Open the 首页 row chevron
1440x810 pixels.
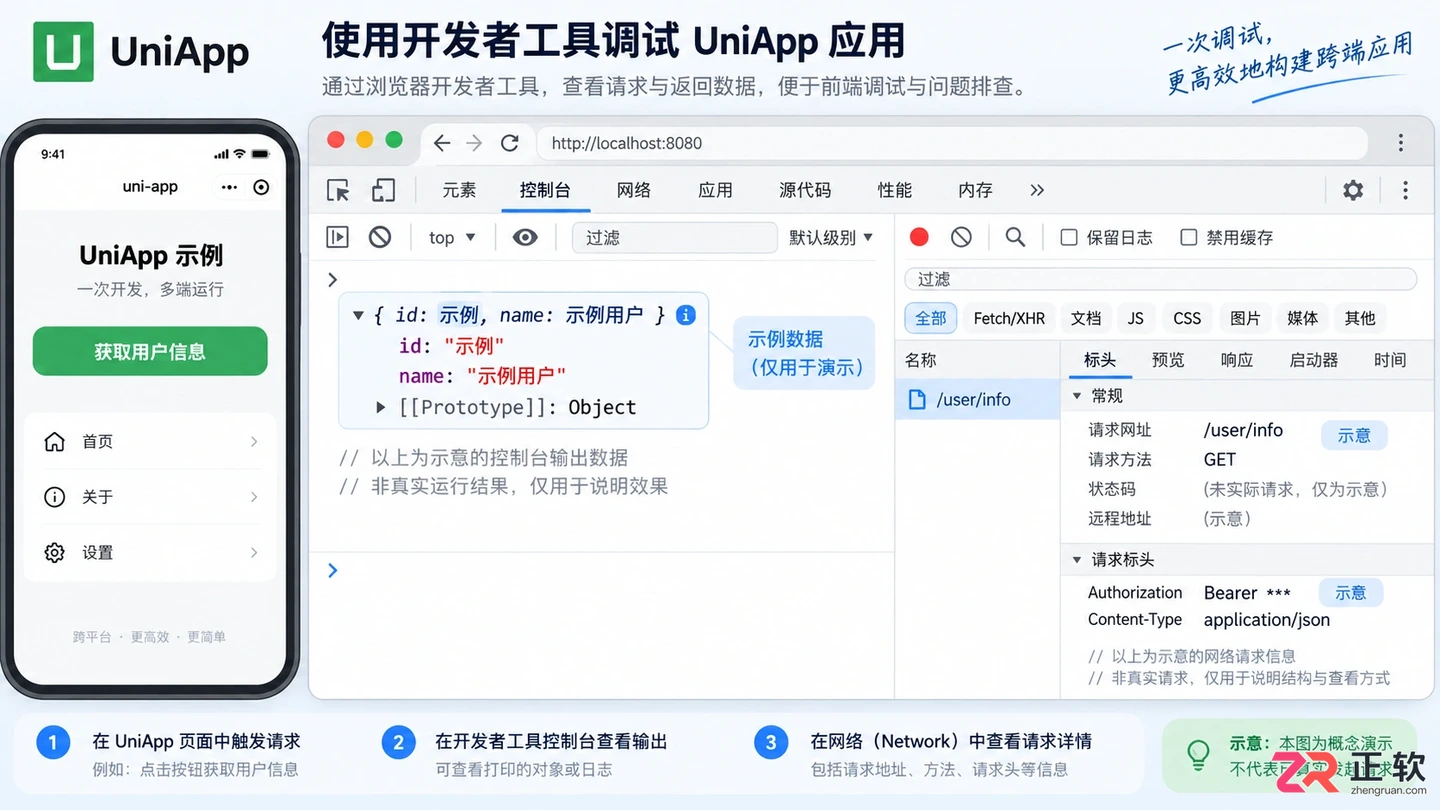pyautogui.click(x=254, y=441)
